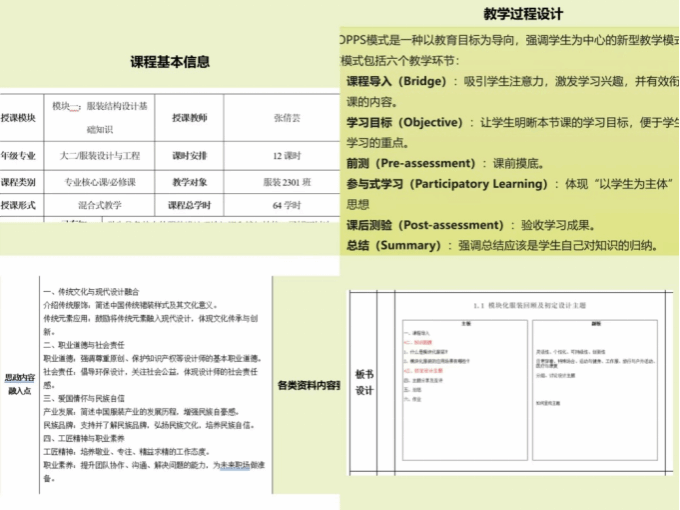
Task: Select the 教学对象 label cell
Action: (x=190, y=182)
